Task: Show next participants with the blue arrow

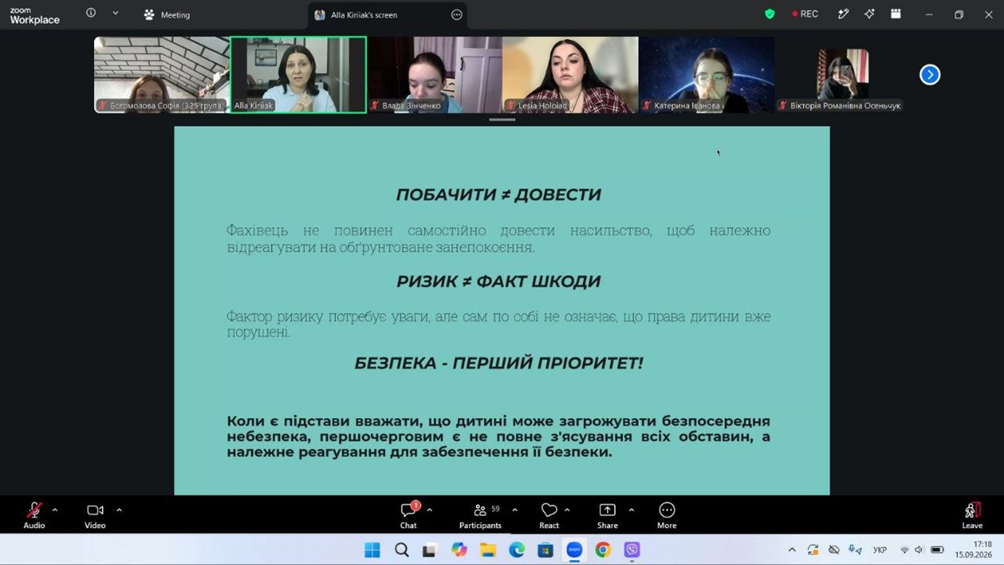Action: pos(930,75)
